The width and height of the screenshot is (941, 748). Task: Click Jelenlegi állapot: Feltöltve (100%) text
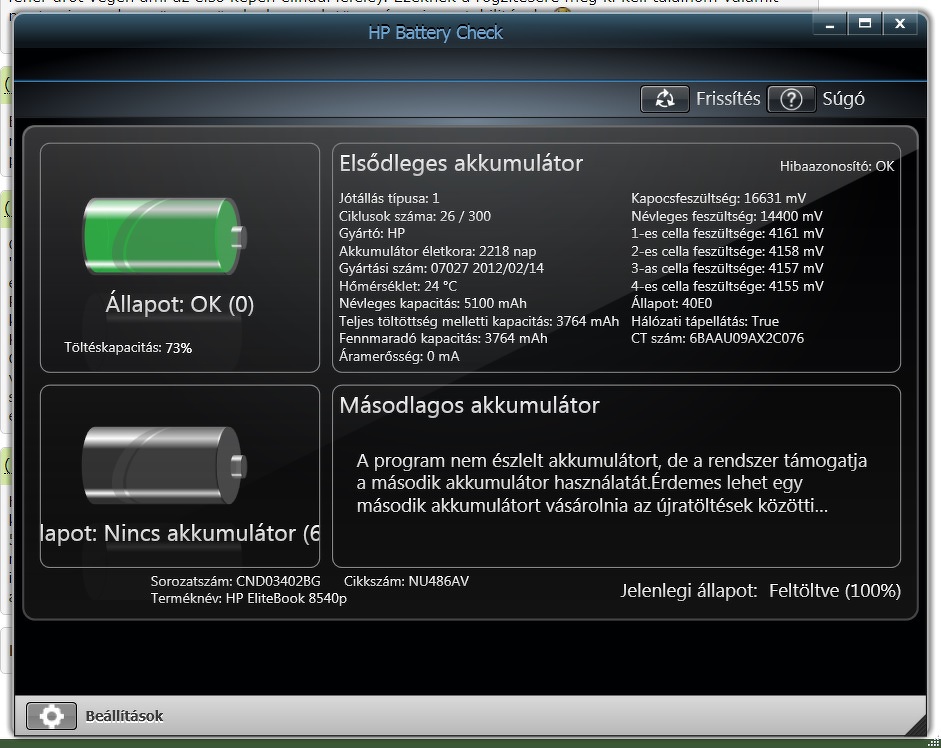(760, 591)
